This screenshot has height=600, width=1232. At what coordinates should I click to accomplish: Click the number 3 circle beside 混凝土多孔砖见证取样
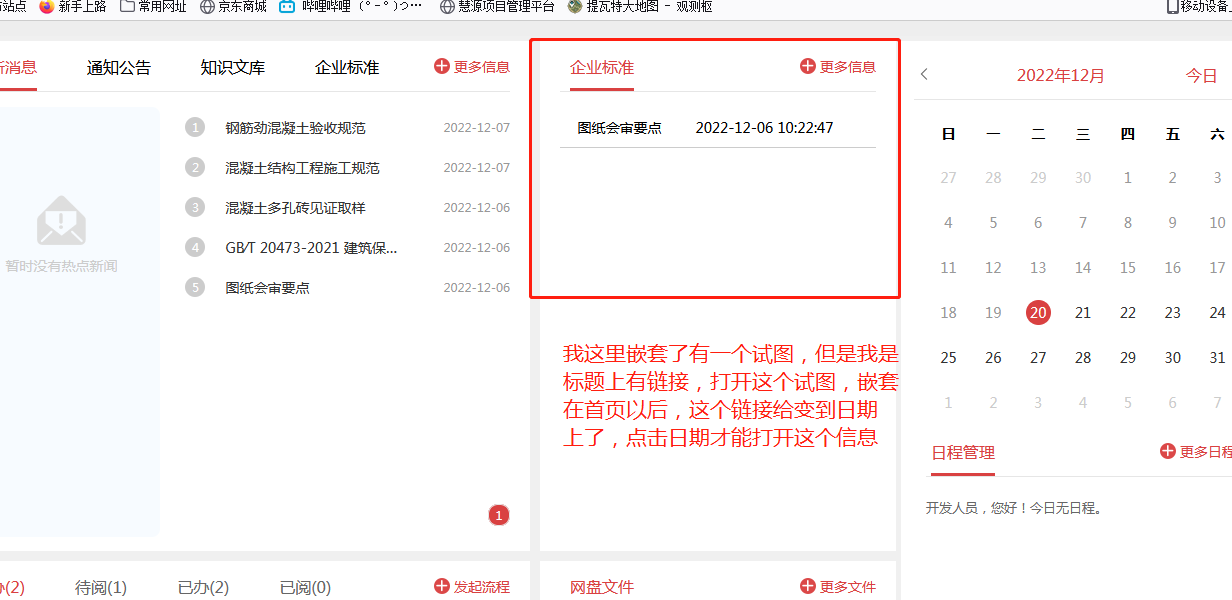pos(194,207)
